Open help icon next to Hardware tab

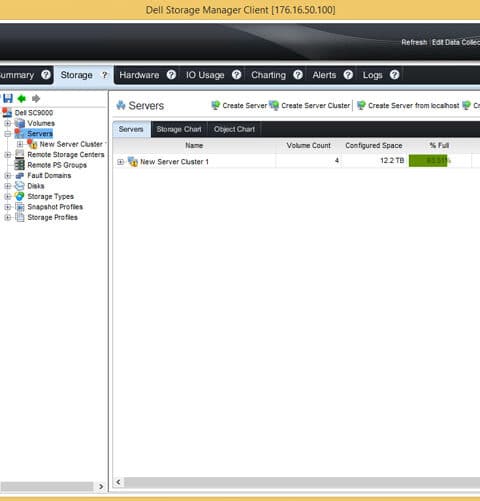pos(171,75)
